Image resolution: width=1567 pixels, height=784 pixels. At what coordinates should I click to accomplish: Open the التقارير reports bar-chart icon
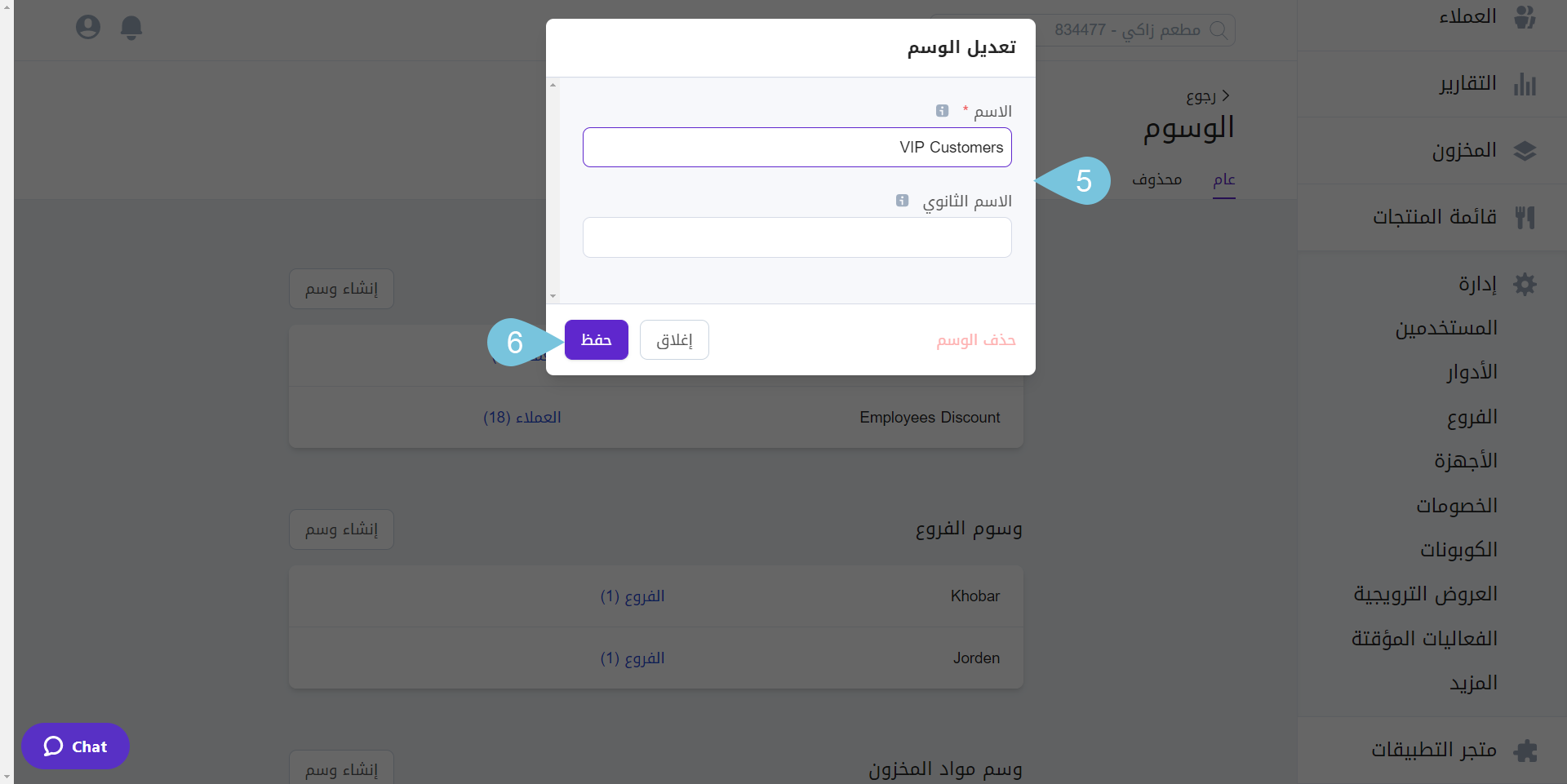pyautogui.click(x=1525, y=84)
